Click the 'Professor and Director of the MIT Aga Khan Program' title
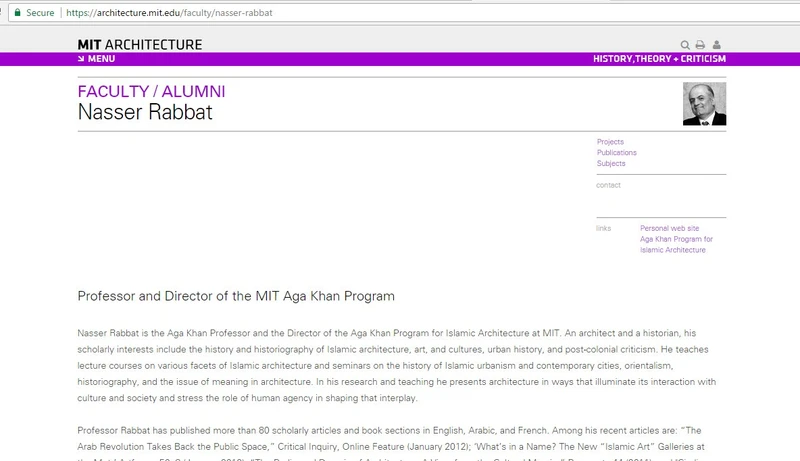 (x=236, y=296)
